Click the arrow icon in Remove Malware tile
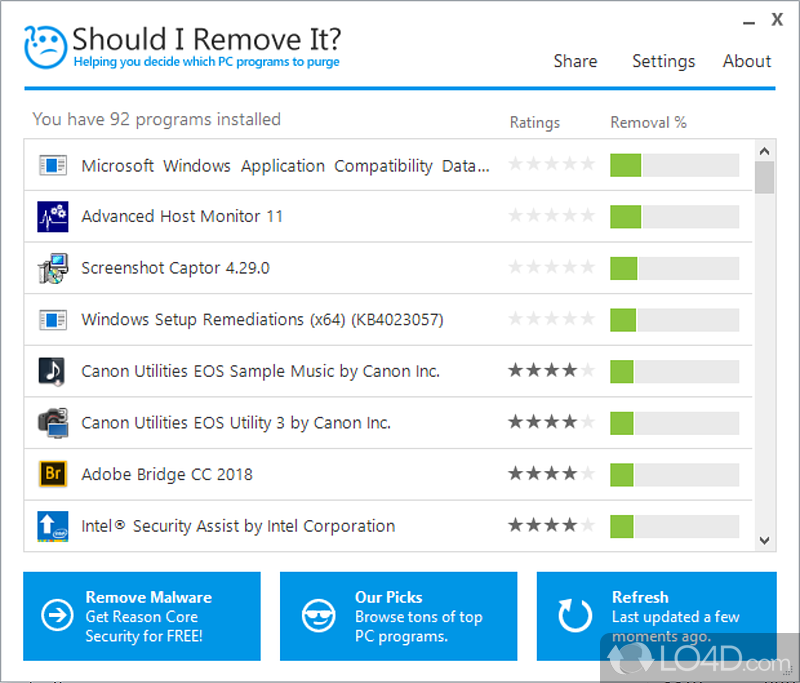The width and height of the screenshot is (800, 683). pos(57,615)
